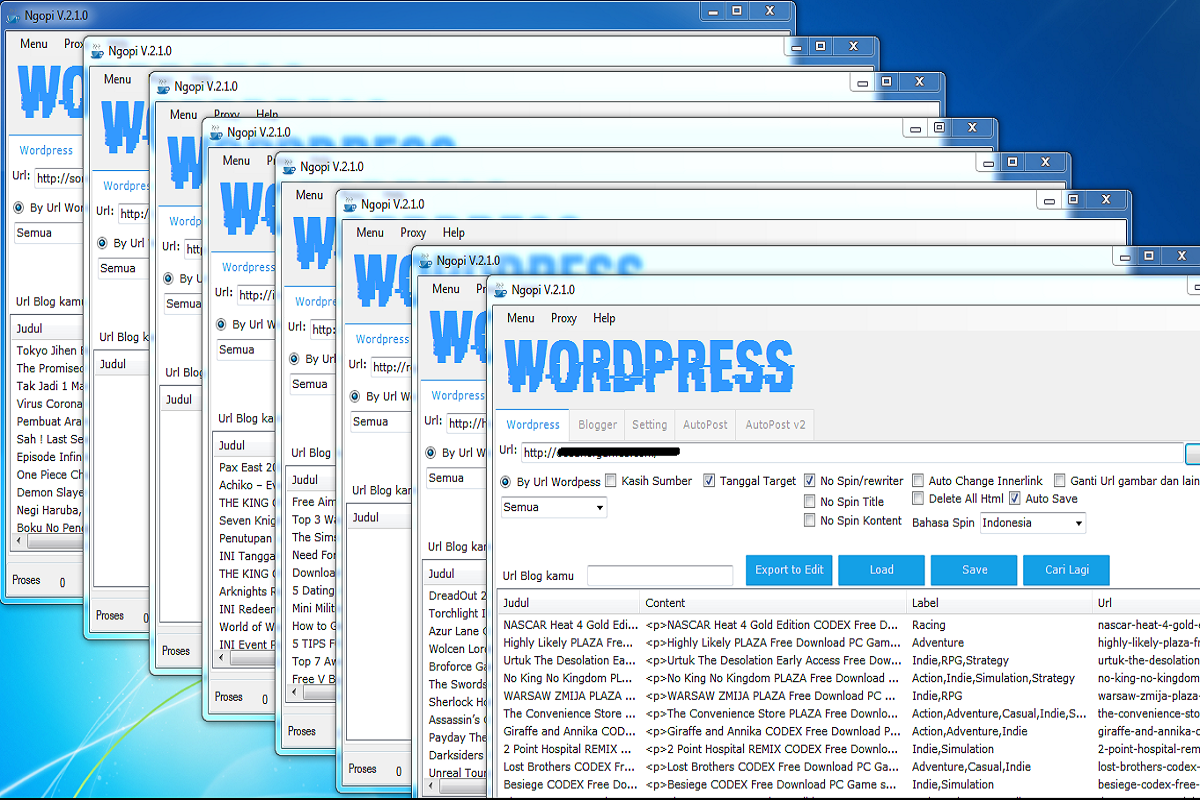Open Proxy menu in the window behind the DreadOut window
Image resolution: width=1200 pixels, height=800 pixels.
[413, 232]
